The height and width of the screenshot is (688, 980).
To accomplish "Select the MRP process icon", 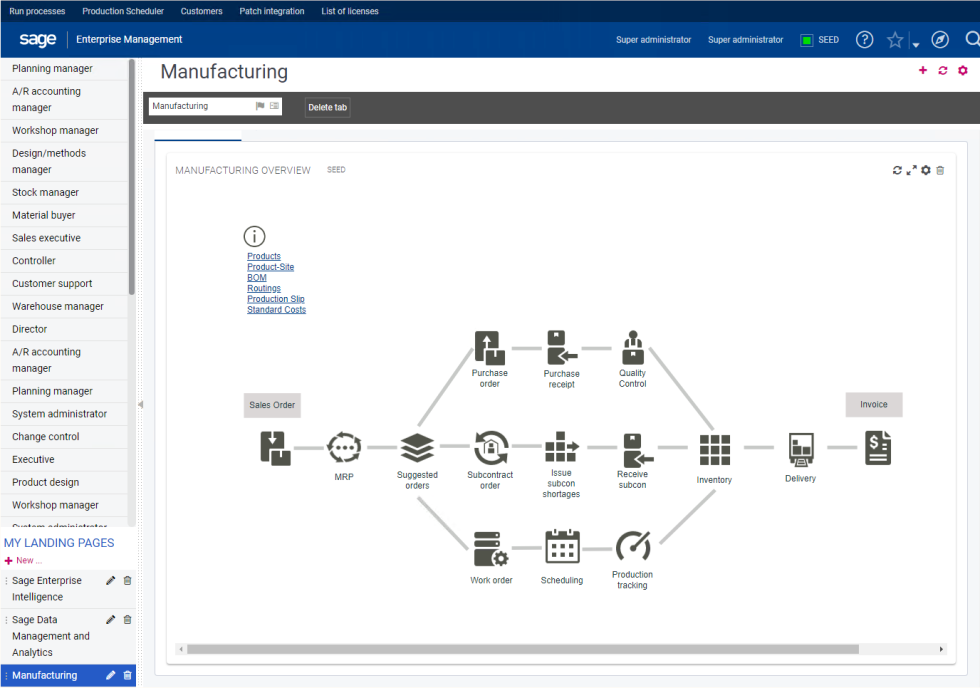I will point(344,448).
